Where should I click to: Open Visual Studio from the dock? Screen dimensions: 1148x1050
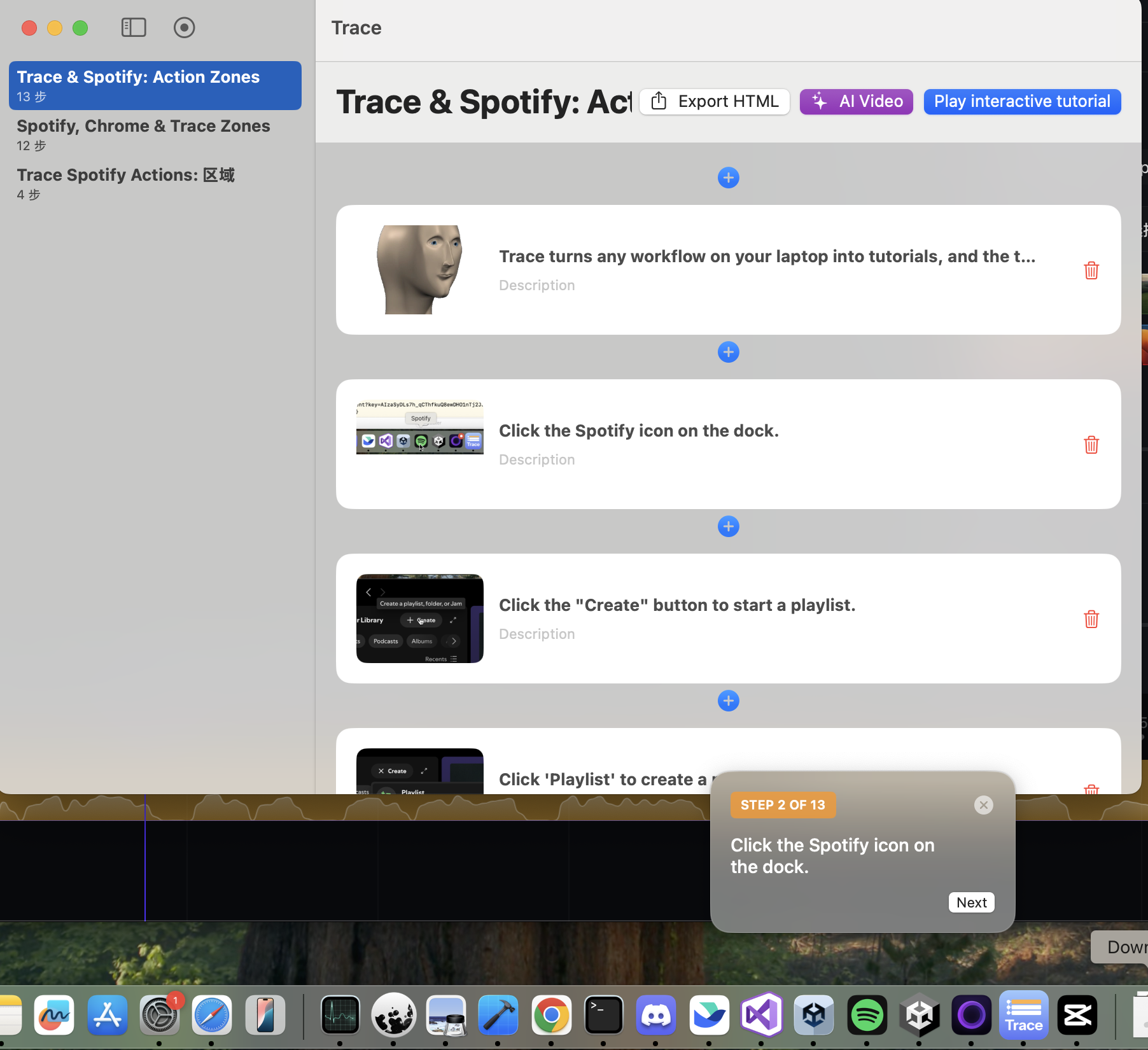762,1015
